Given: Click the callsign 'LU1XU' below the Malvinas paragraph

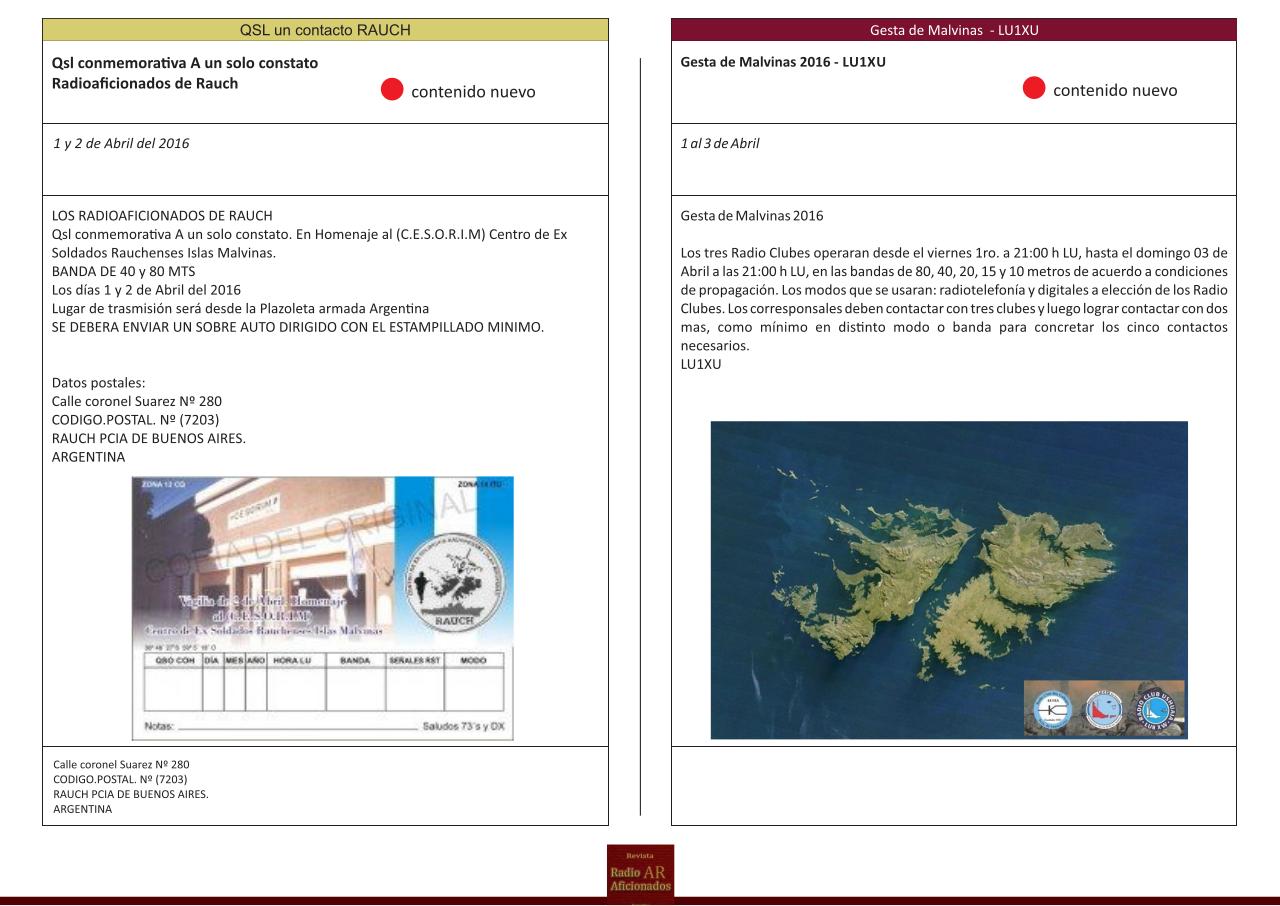Looking at the screenshot, I should click(x=700, y=364).
